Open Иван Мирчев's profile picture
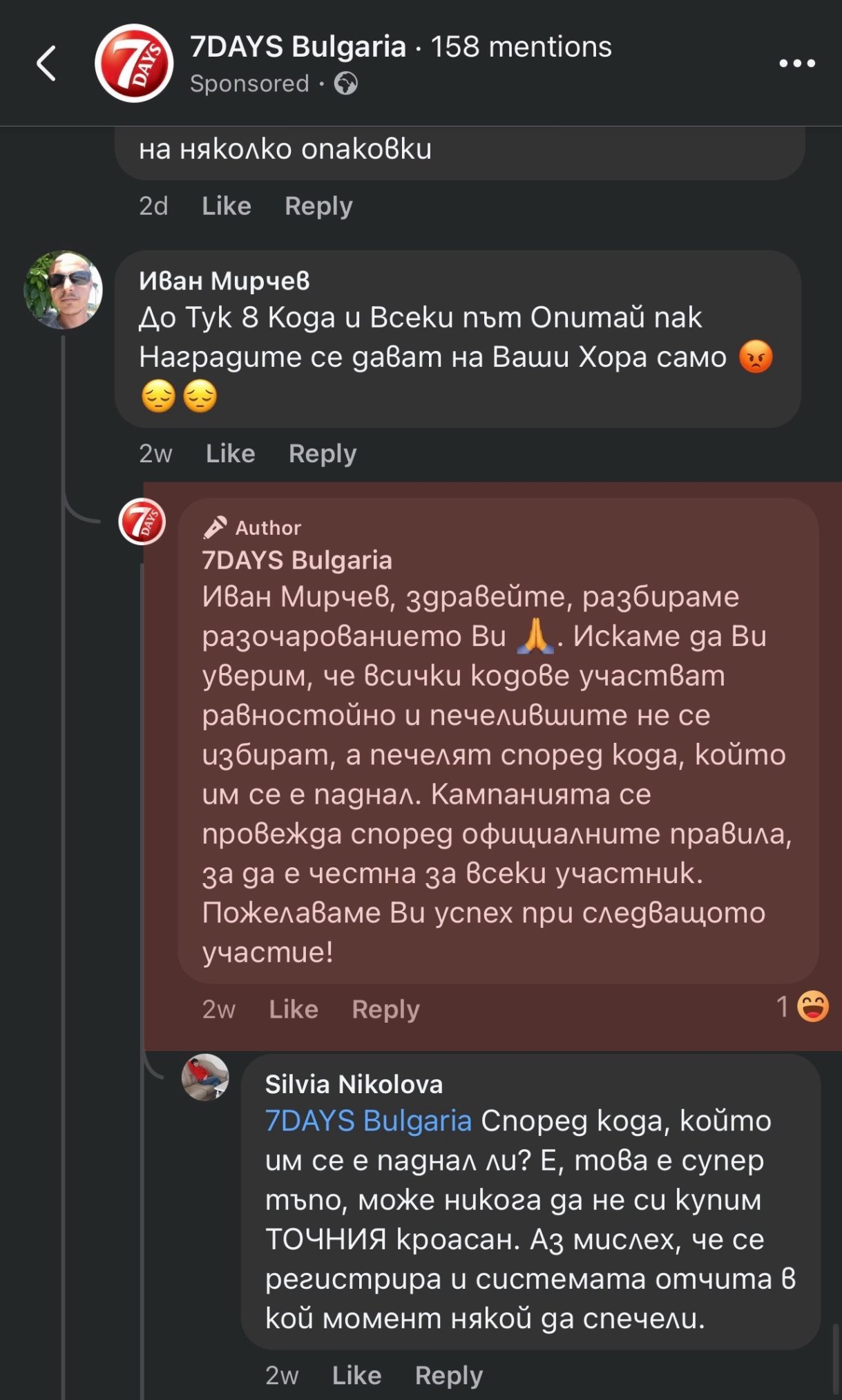This screenshot has width=842, height=1400. pos(64,290)
